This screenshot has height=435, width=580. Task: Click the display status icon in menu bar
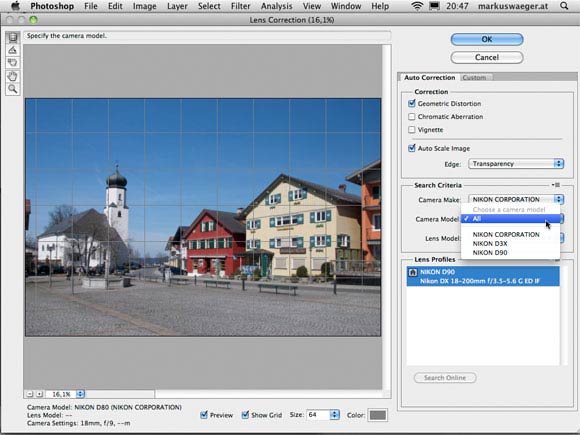[x=434, y=6]
